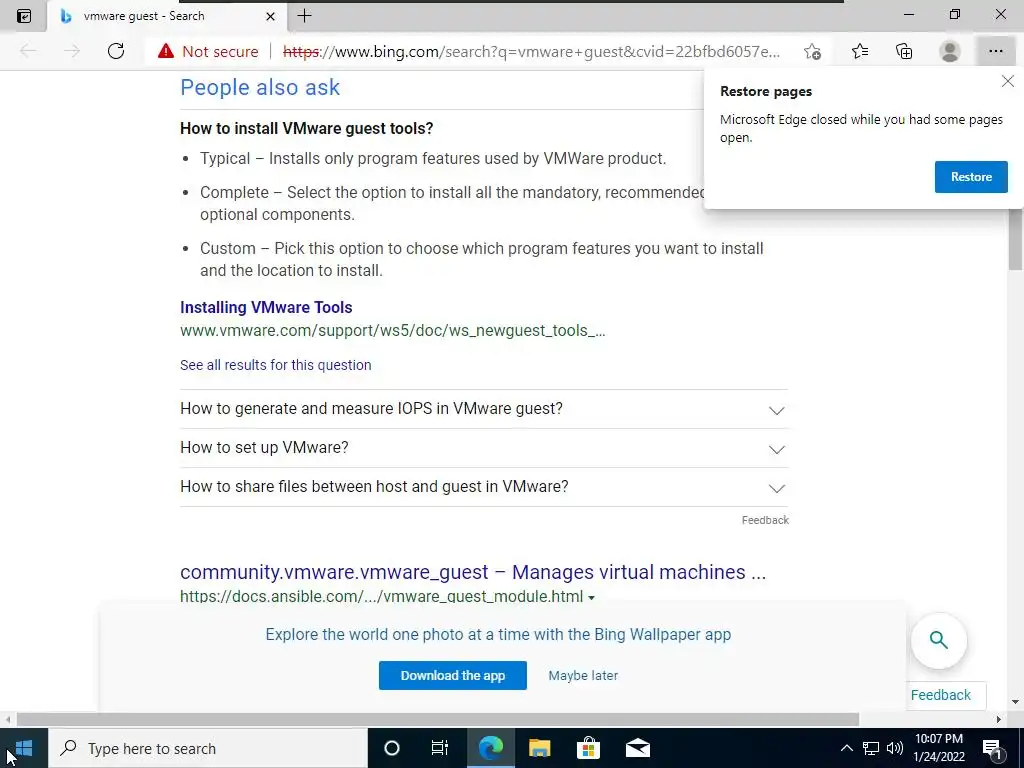Open Task View icon
This screenshot has height=768, width=1024.
[x=440, y=748]
